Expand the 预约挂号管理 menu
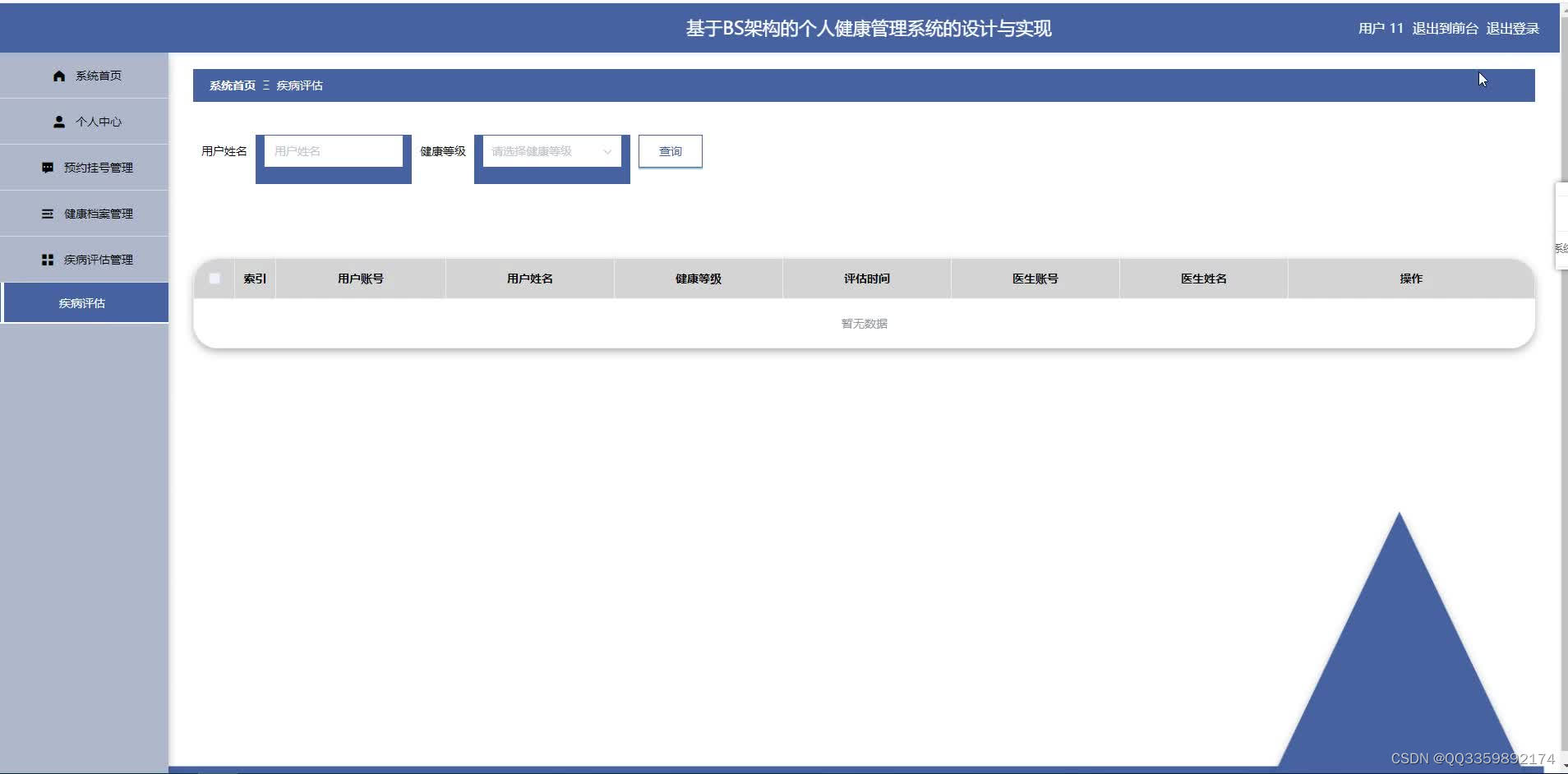Viewport: 1568px width, 774px height. [x=84, y=168]
